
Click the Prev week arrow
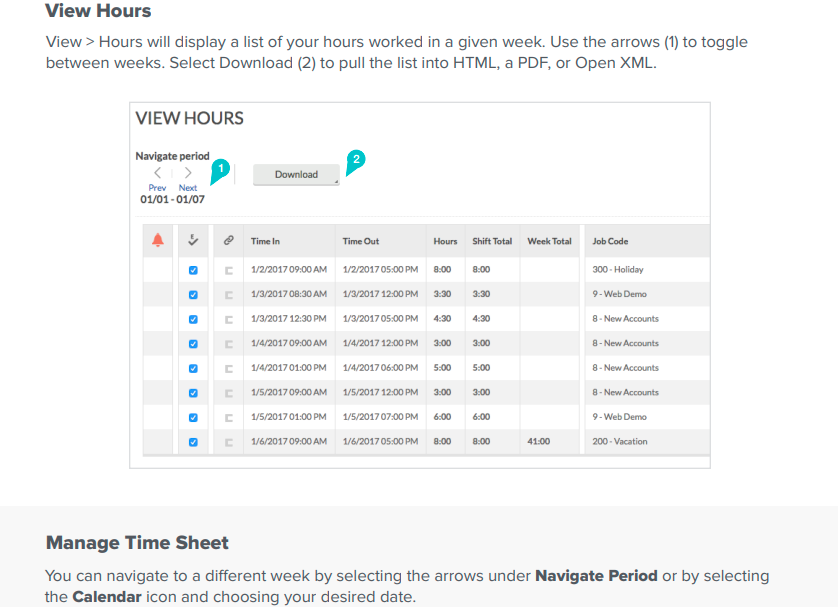157,174
